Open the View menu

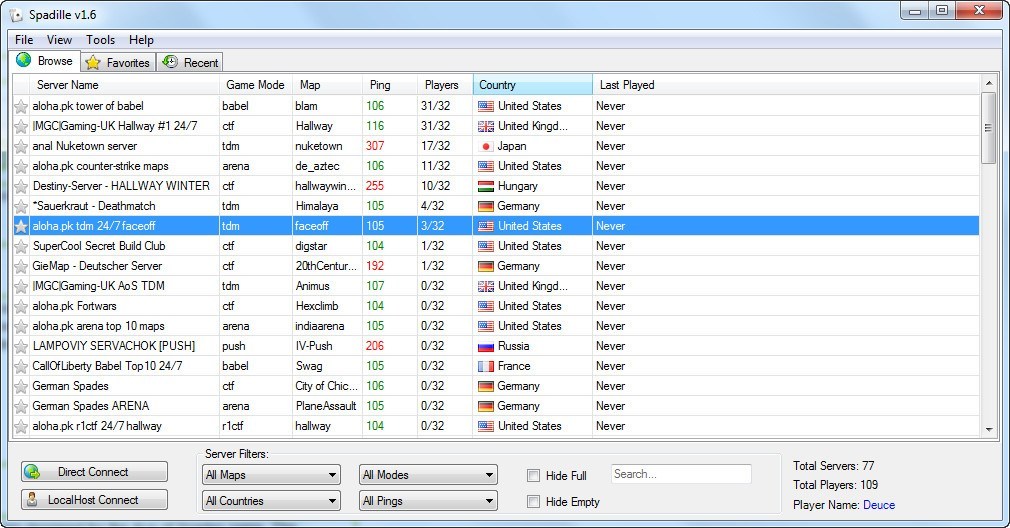click(59, 39)
